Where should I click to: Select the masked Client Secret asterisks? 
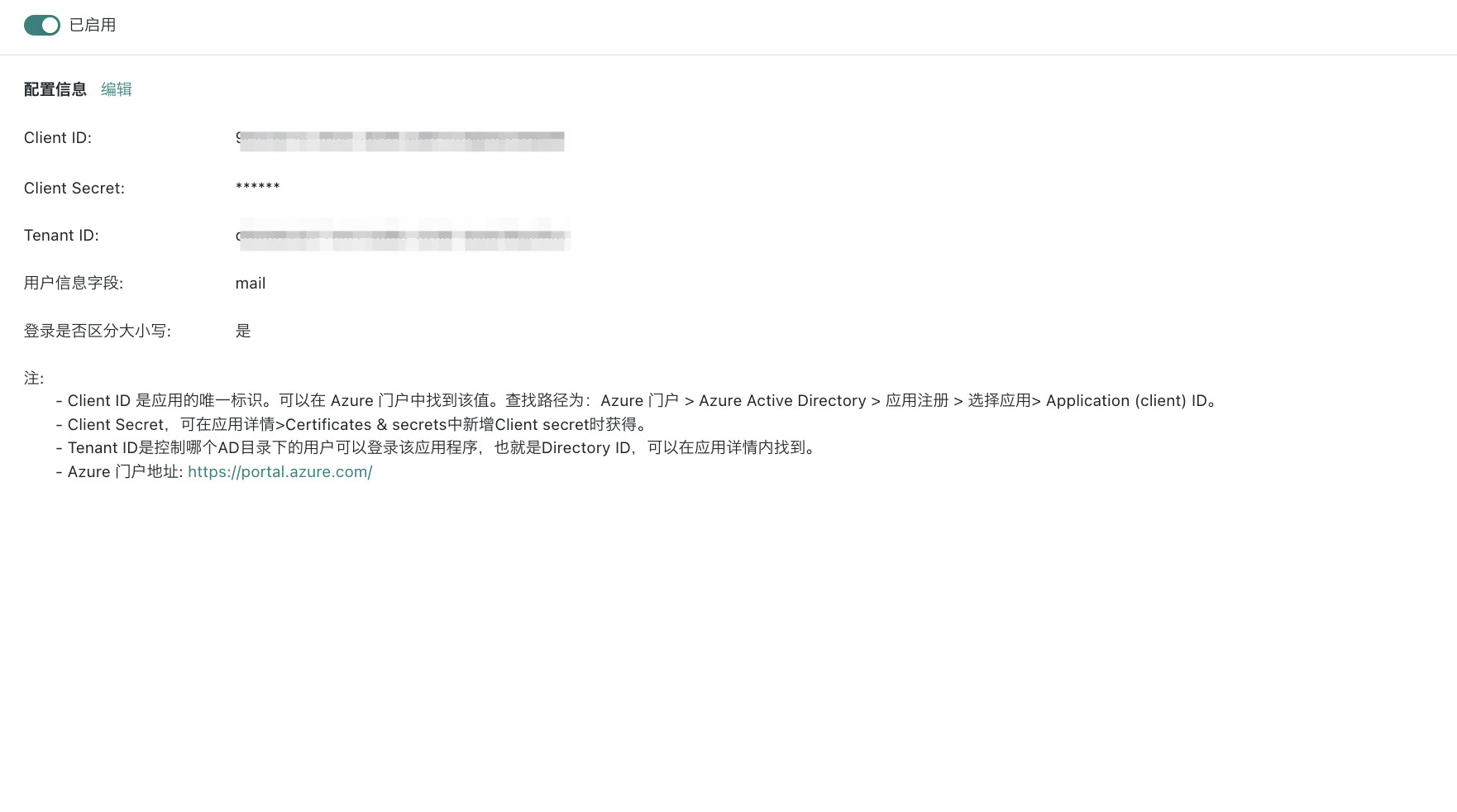pyautogui.click(x=257, y=188)
